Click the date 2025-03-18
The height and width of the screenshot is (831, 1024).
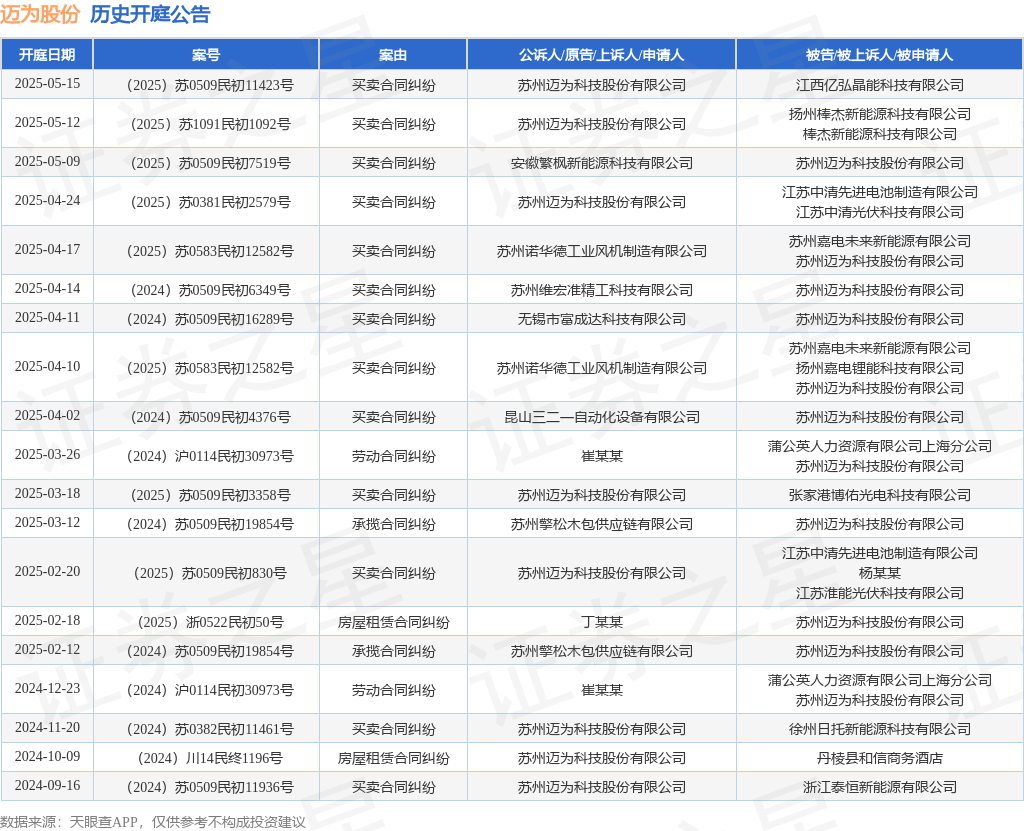47,493
